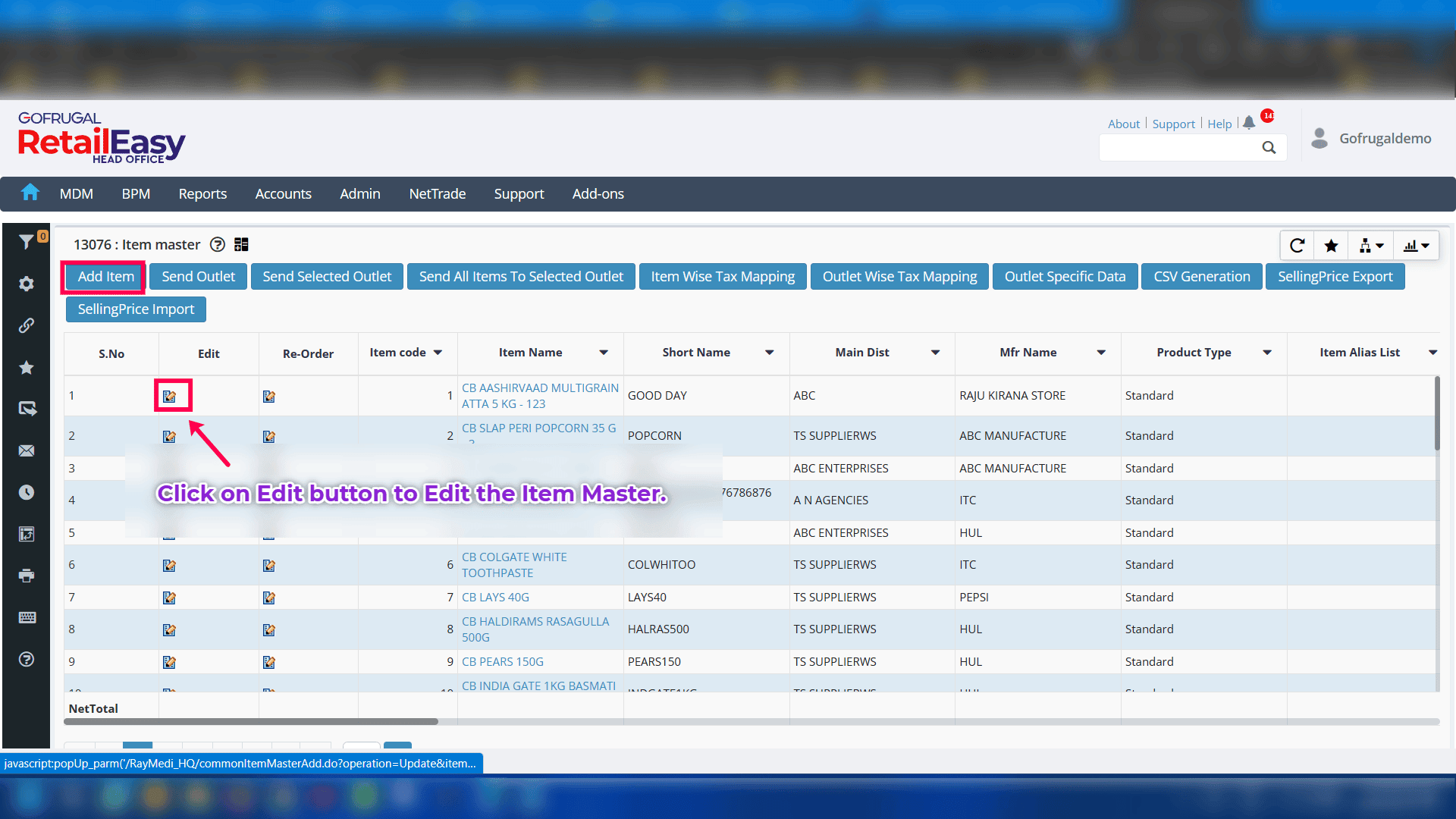Click the link chain icon in sidebar
This screenshot has height=819, width=1456.
point(27,325)
